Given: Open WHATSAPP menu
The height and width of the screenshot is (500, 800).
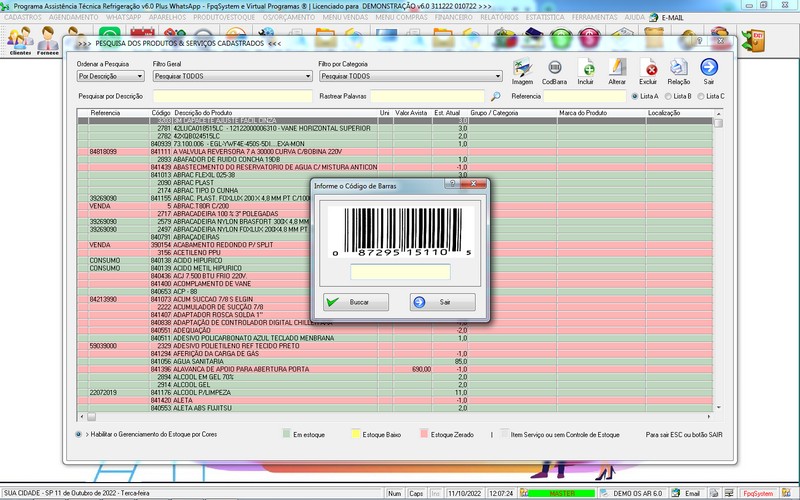Looking at the screenshot, I should click(x=123, y=17).
